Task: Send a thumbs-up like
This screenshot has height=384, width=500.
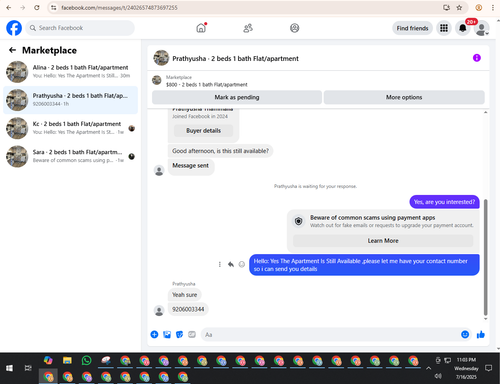Action: [x=481, y=334]
